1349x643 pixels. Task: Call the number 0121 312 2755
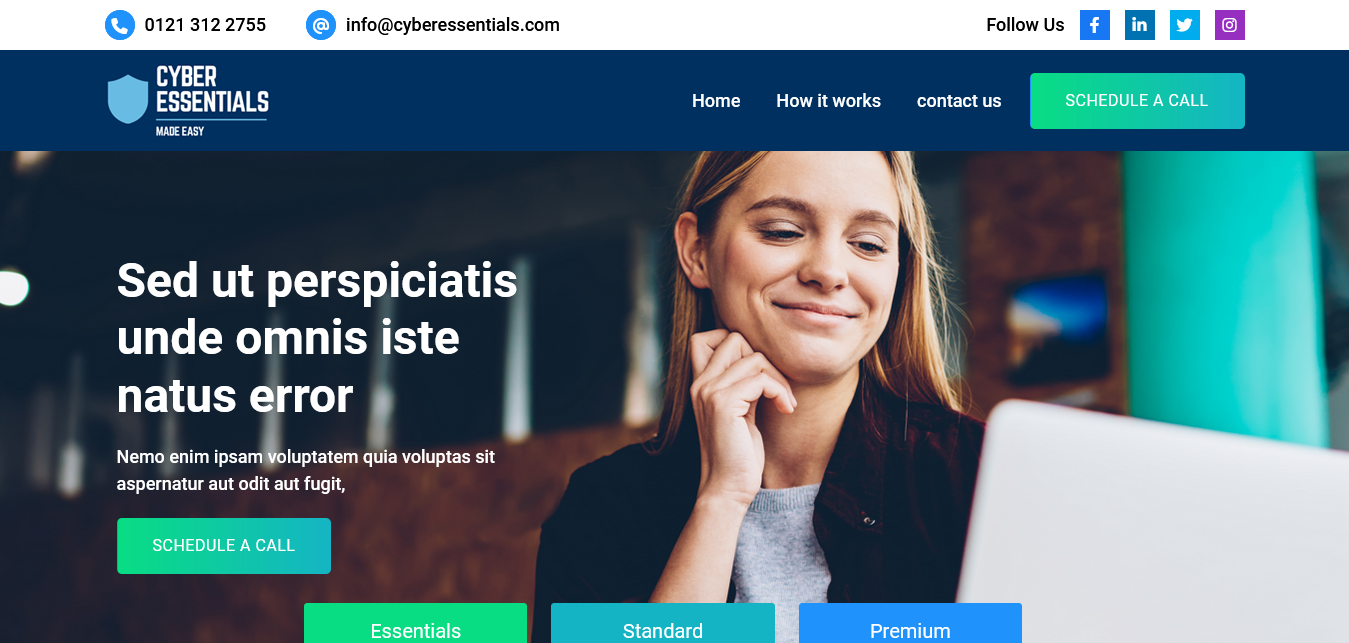(205, 25)
